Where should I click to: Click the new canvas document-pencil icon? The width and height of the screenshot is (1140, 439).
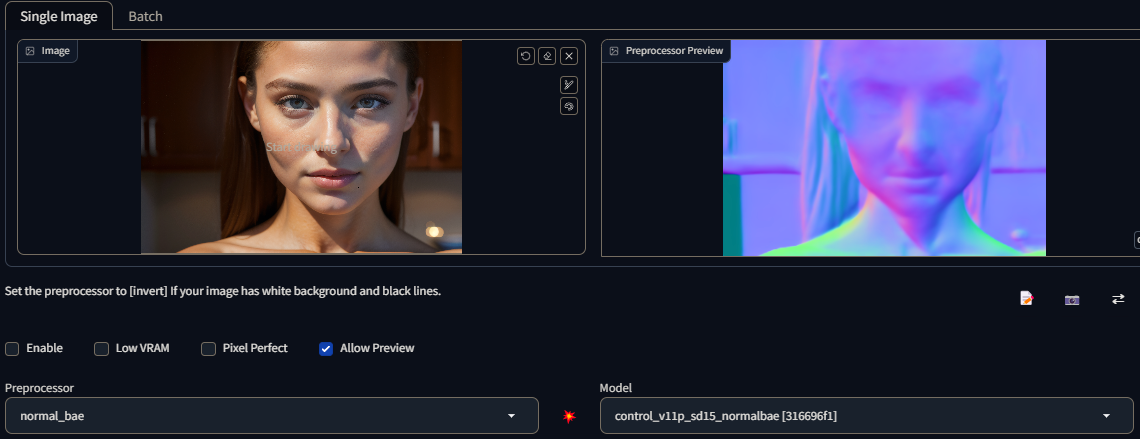point(1026,299)
